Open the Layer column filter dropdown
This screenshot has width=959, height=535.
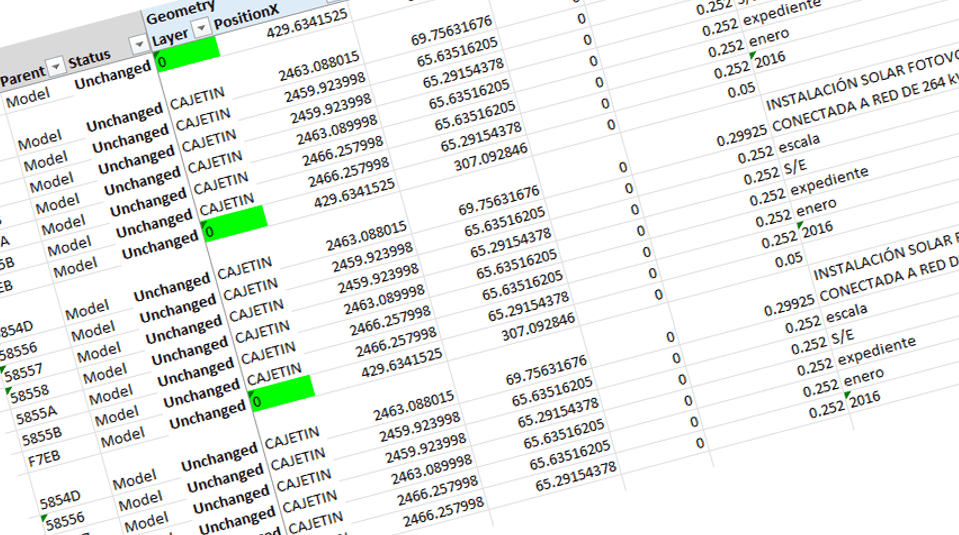[x=201, y=28]
